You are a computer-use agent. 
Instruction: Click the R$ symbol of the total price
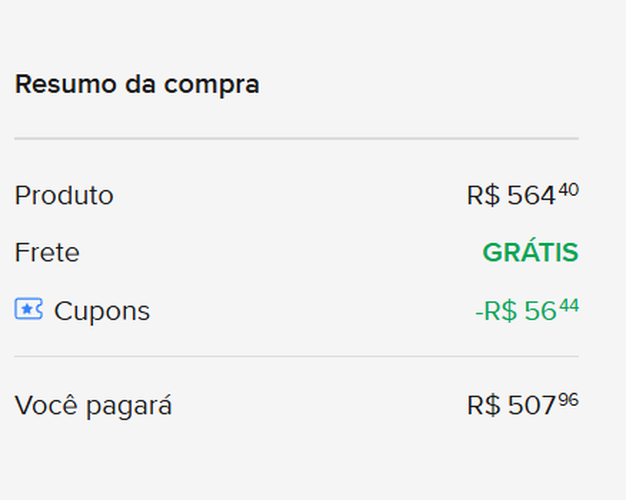click(483, 406)
